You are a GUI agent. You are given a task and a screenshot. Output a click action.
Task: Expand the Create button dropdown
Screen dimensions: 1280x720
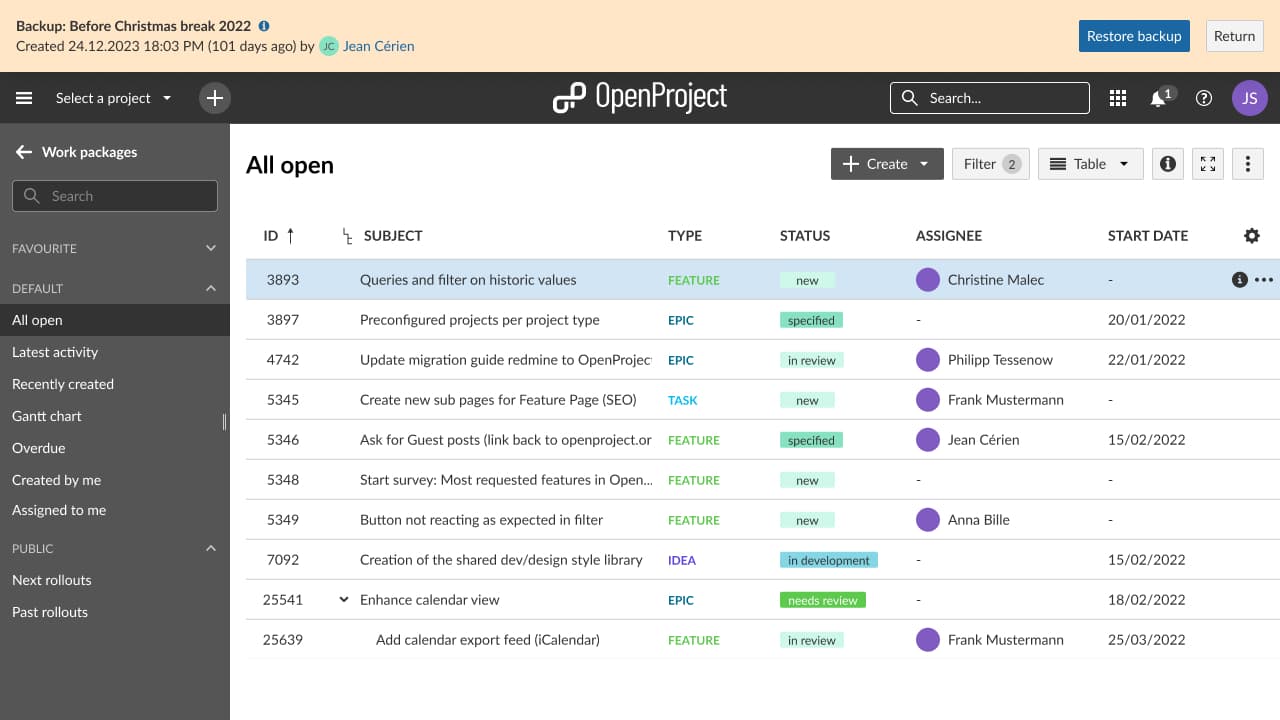(924, 163)
